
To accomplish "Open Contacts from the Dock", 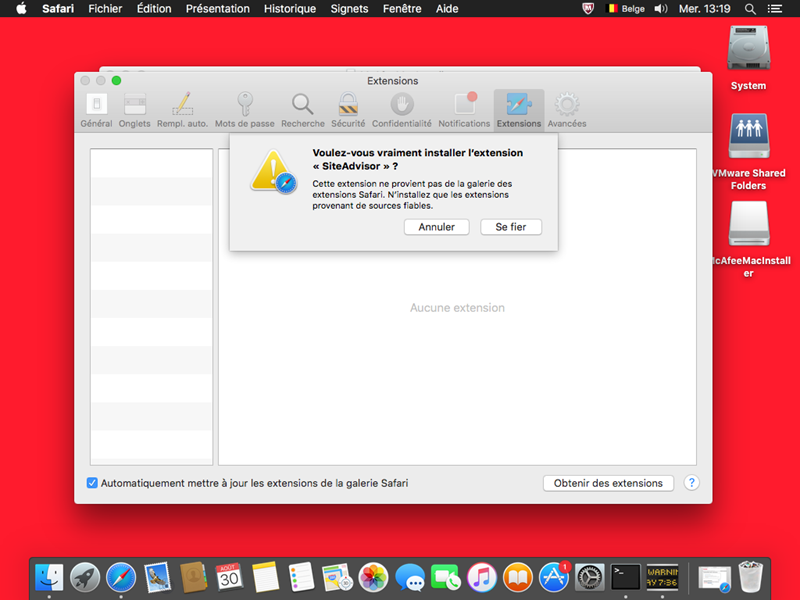I will [x=193, y=578].
